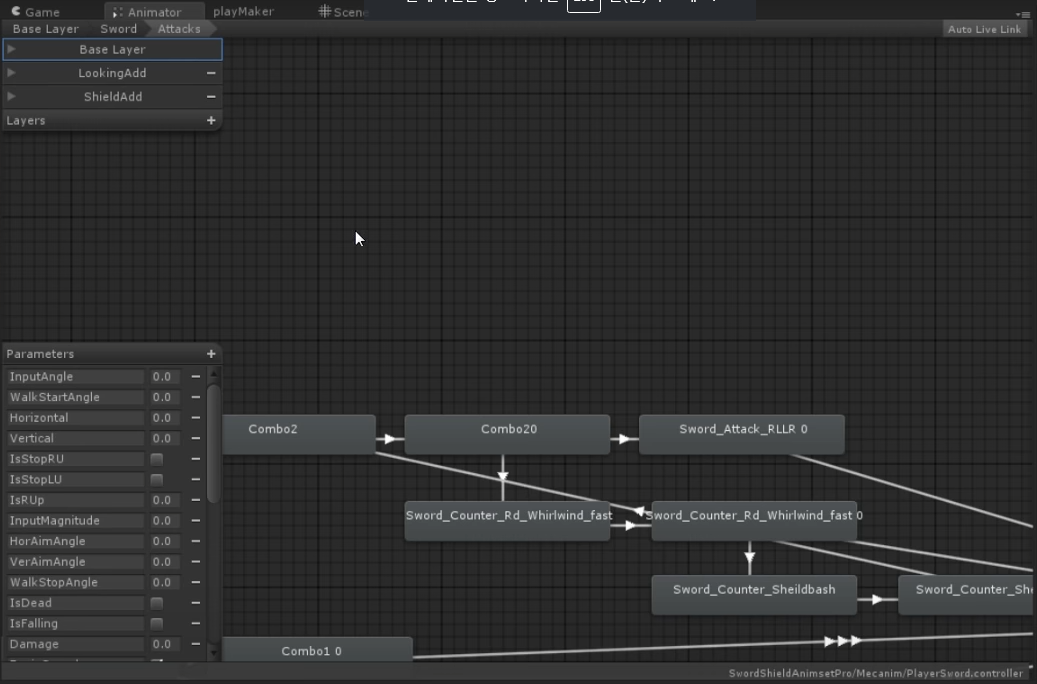Delete the IsDead parameter

click(x=196, y=603)
